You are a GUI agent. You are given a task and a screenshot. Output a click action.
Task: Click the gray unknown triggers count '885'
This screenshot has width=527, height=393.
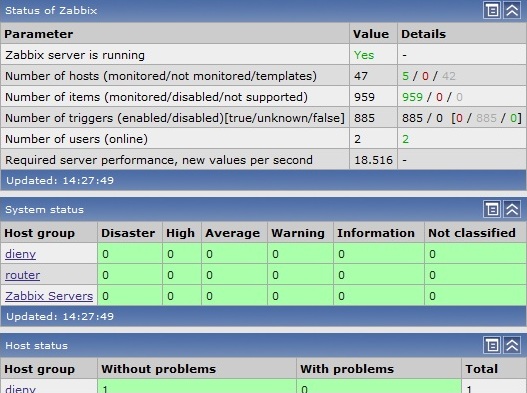point(486,118)
